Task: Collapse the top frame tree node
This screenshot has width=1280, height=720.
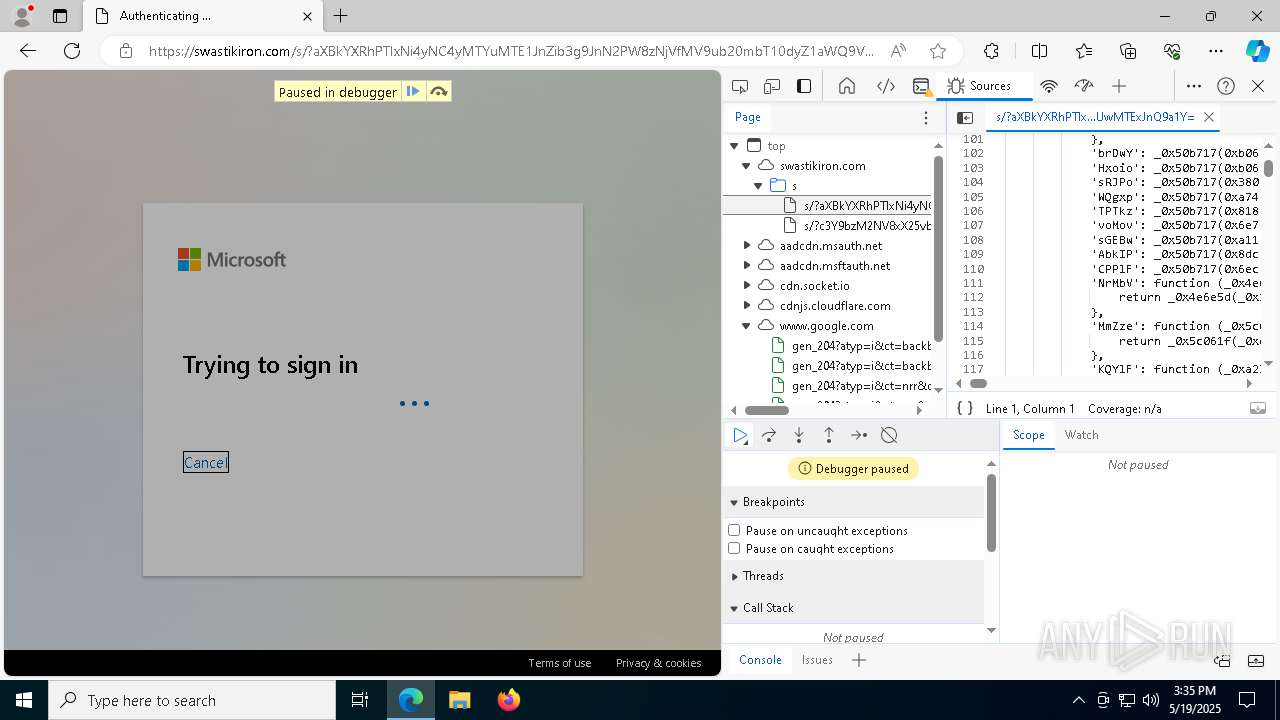Action: 734,146
